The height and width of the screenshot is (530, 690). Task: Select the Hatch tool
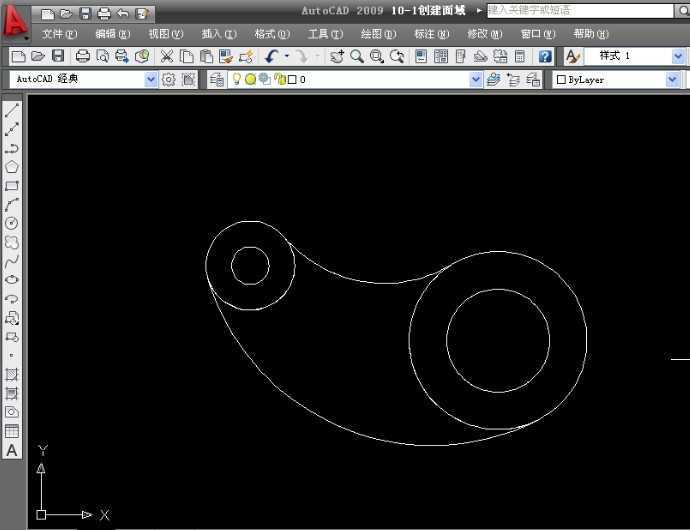(12, 375)
